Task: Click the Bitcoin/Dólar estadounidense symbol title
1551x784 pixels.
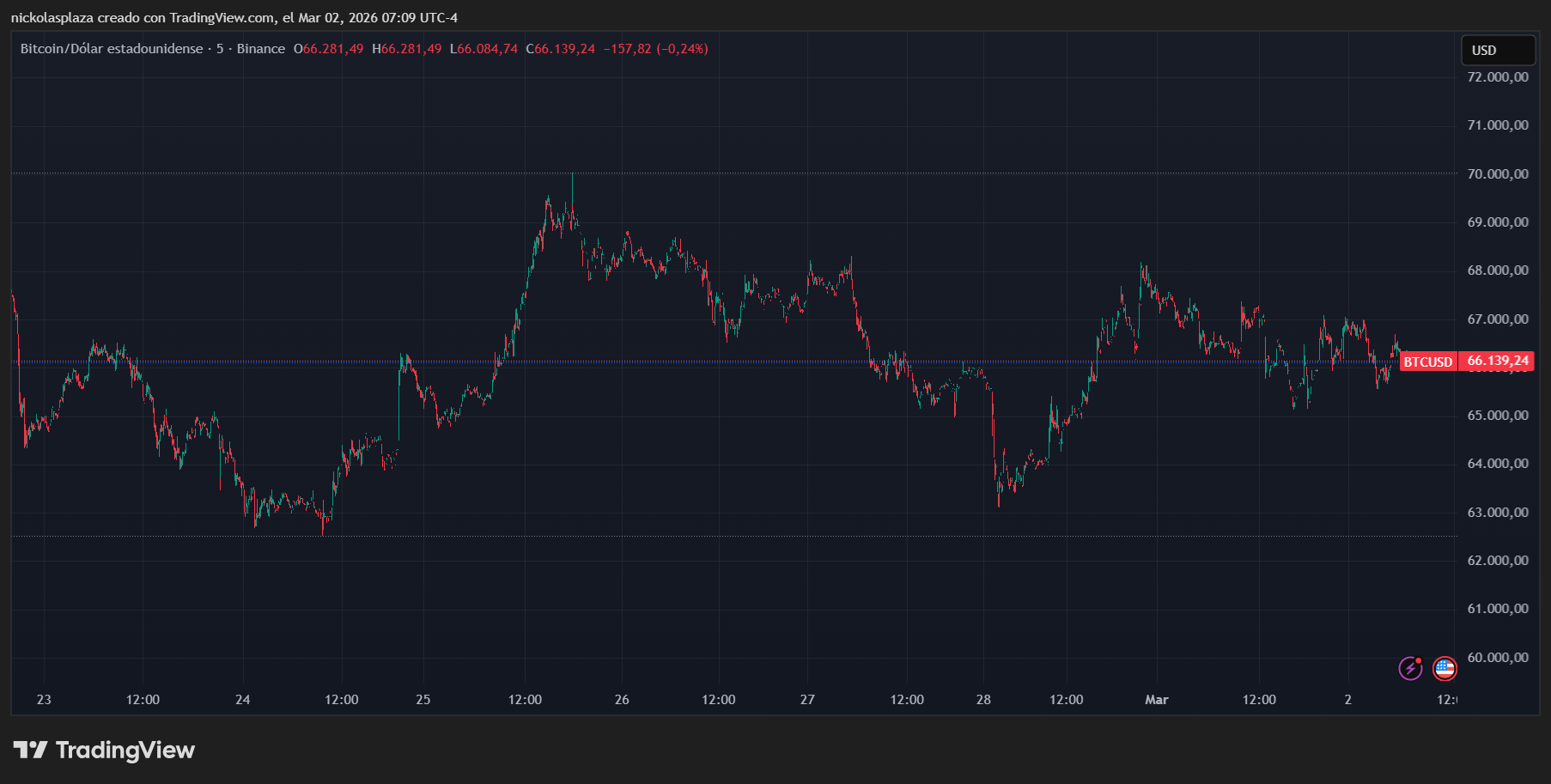Action: (x=112, y=49)
